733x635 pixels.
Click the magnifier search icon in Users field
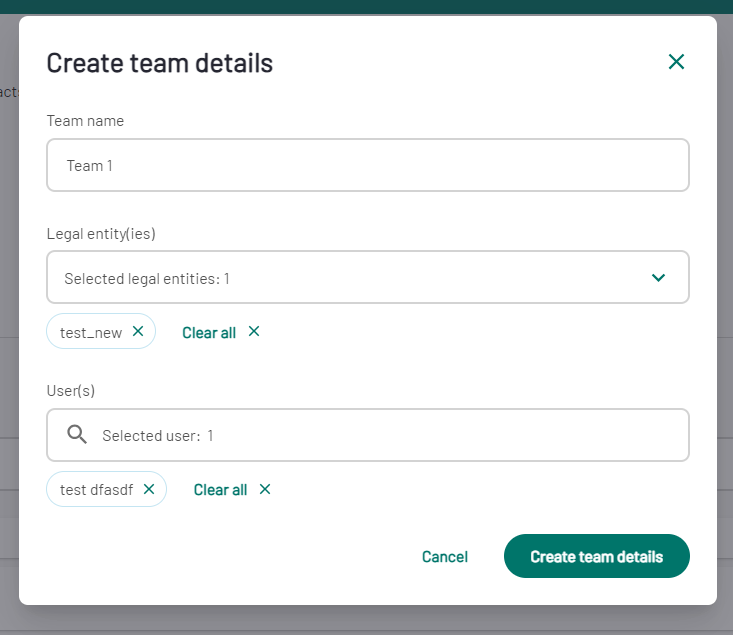[77, 434]
